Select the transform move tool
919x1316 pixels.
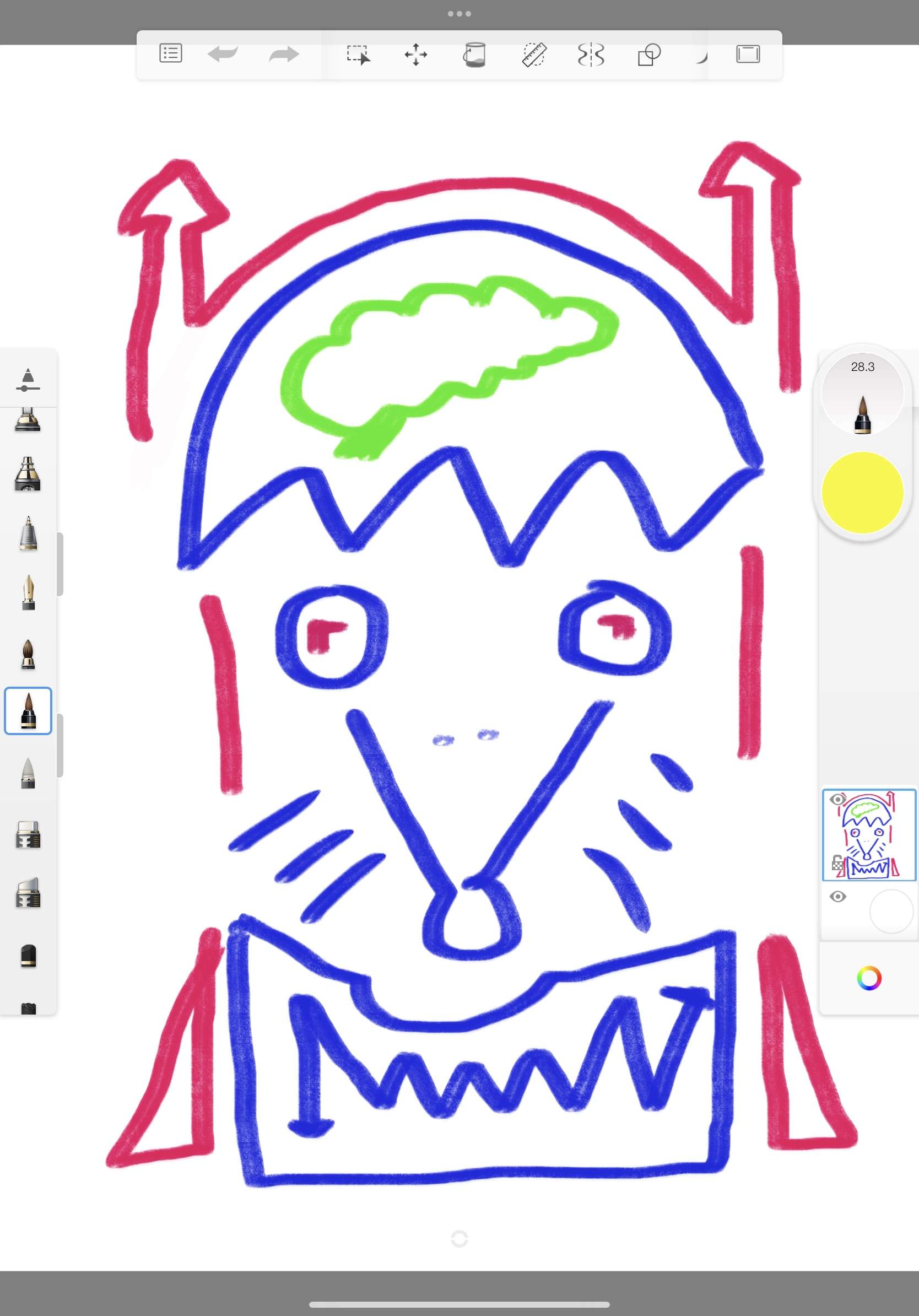click(x=415, y=55)
